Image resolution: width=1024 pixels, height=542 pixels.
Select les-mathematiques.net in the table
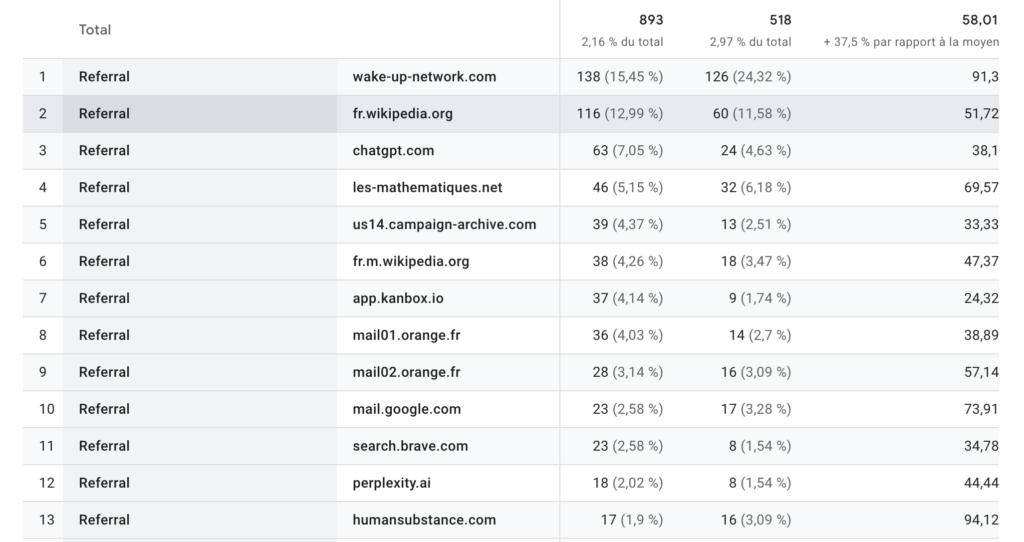(x=427, y=188)
